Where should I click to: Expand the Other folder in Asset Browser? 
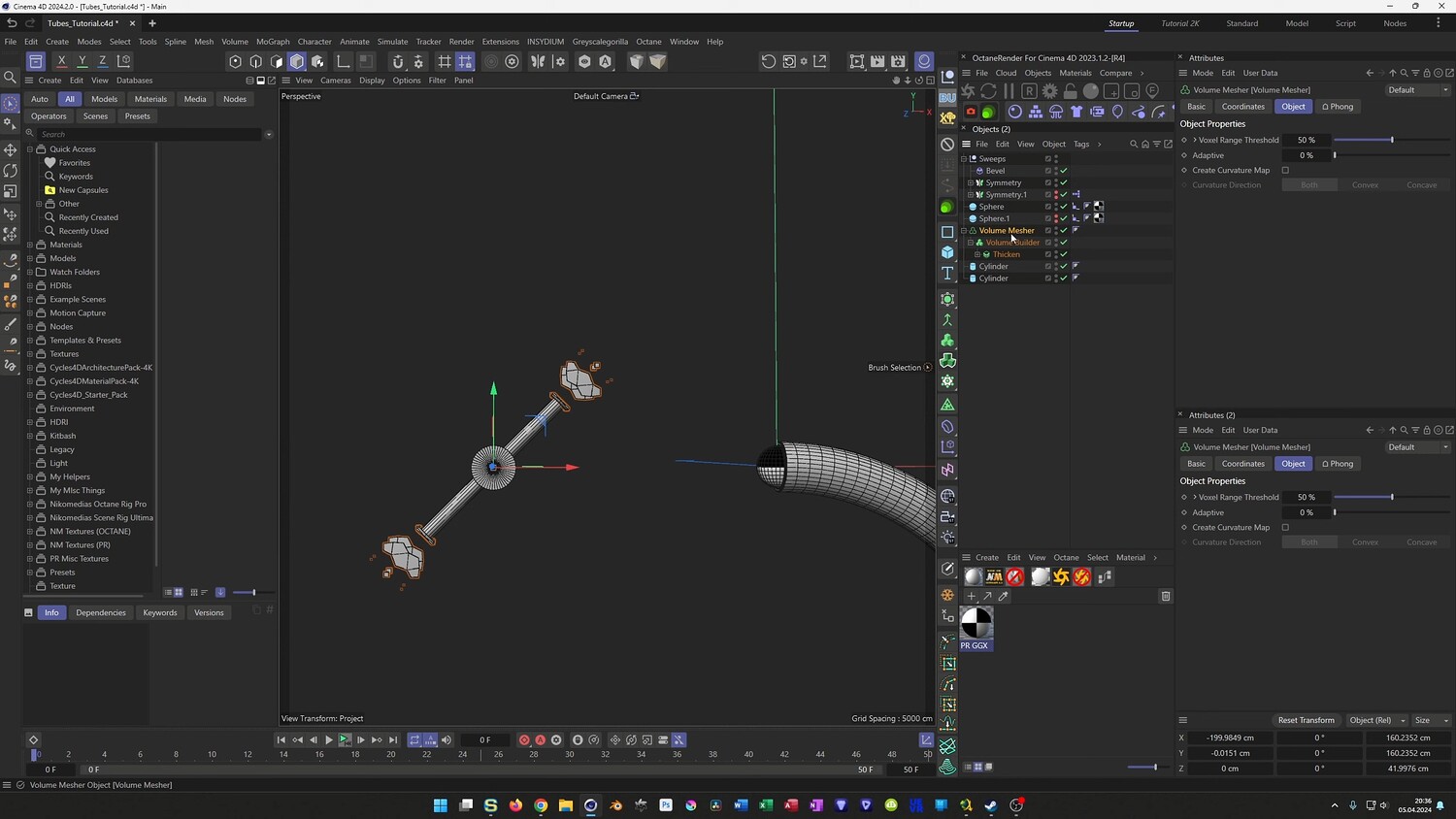click(x=39, y=204)
